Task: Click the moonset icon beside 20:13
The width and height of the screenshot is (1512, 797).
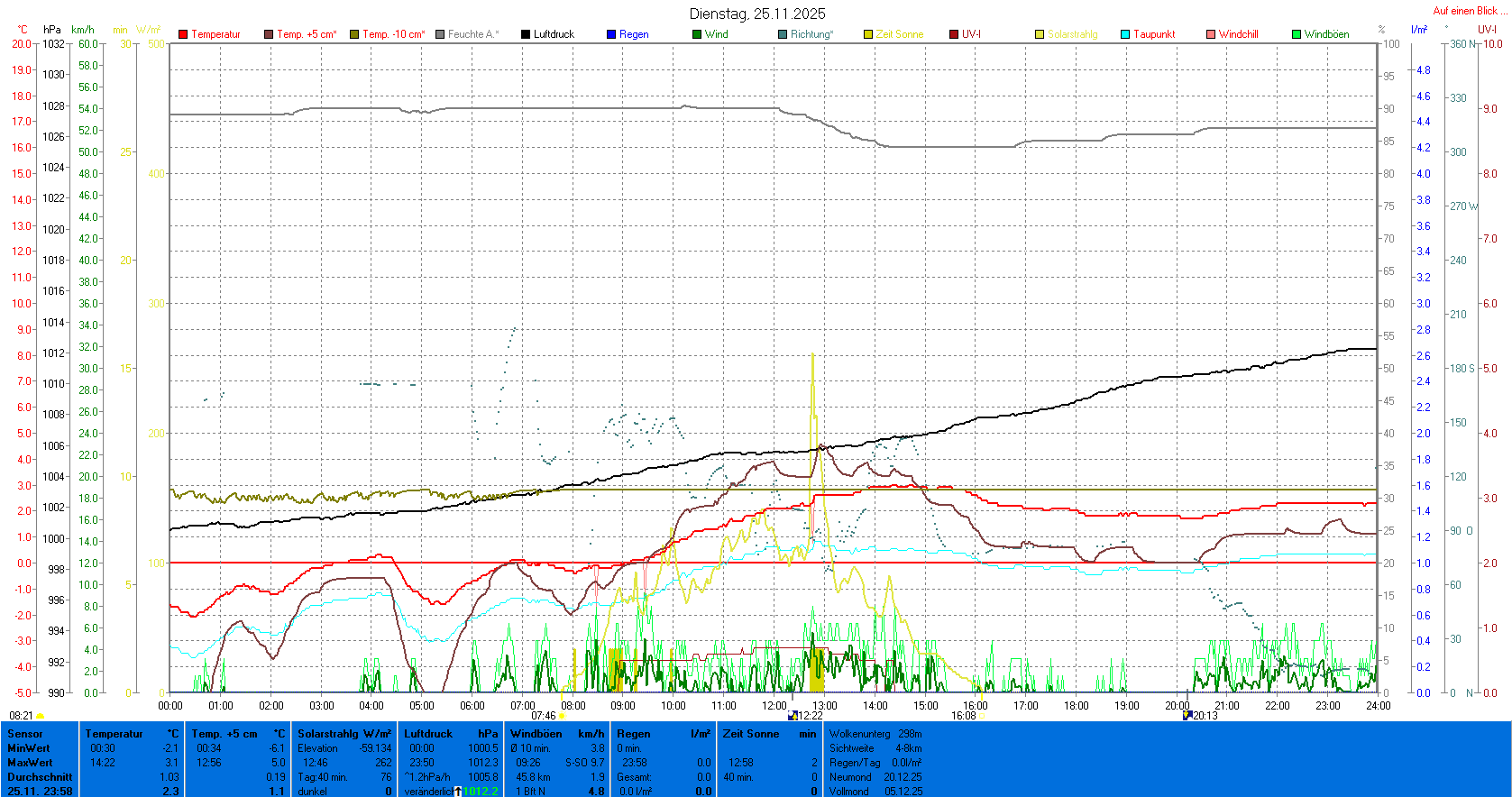Action: click(x=1187, y=716)
